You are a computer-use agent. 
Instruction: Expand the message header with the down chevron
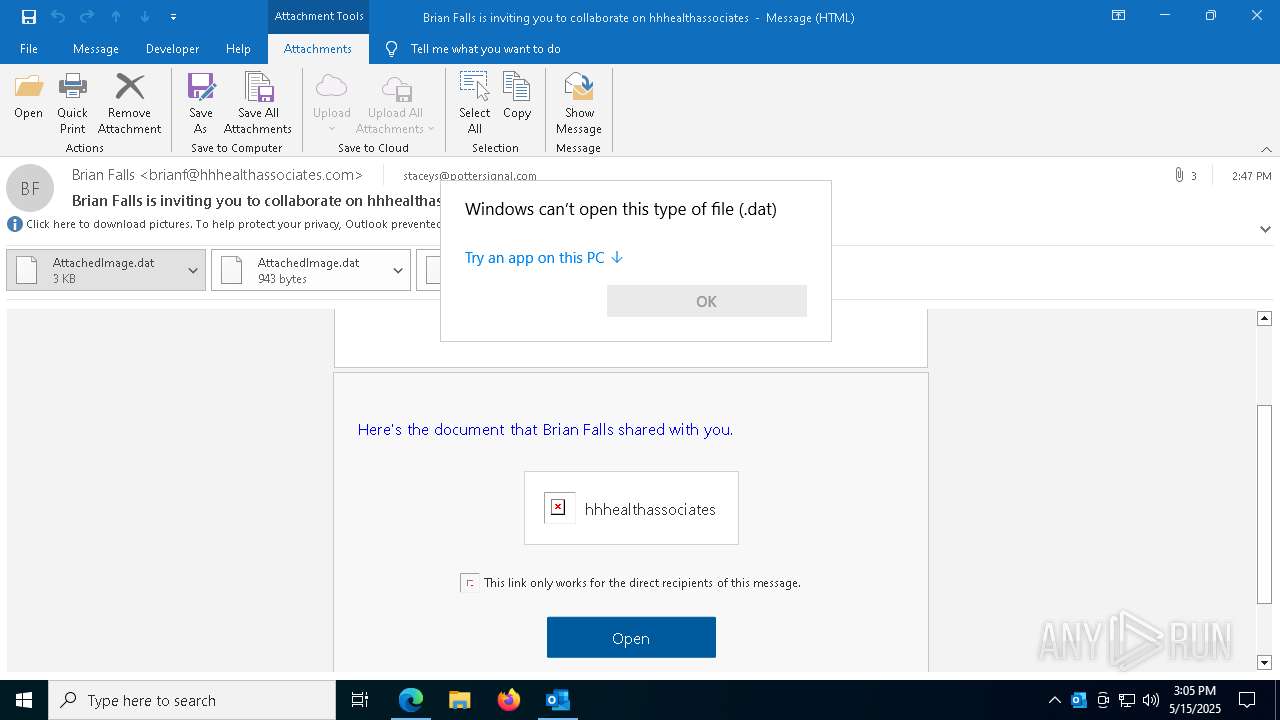coord(1265,229)
